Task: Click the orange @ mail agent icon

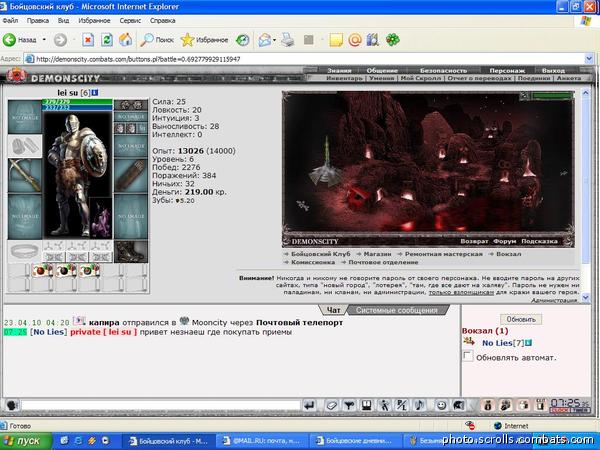Action: [x=355, y=39]
